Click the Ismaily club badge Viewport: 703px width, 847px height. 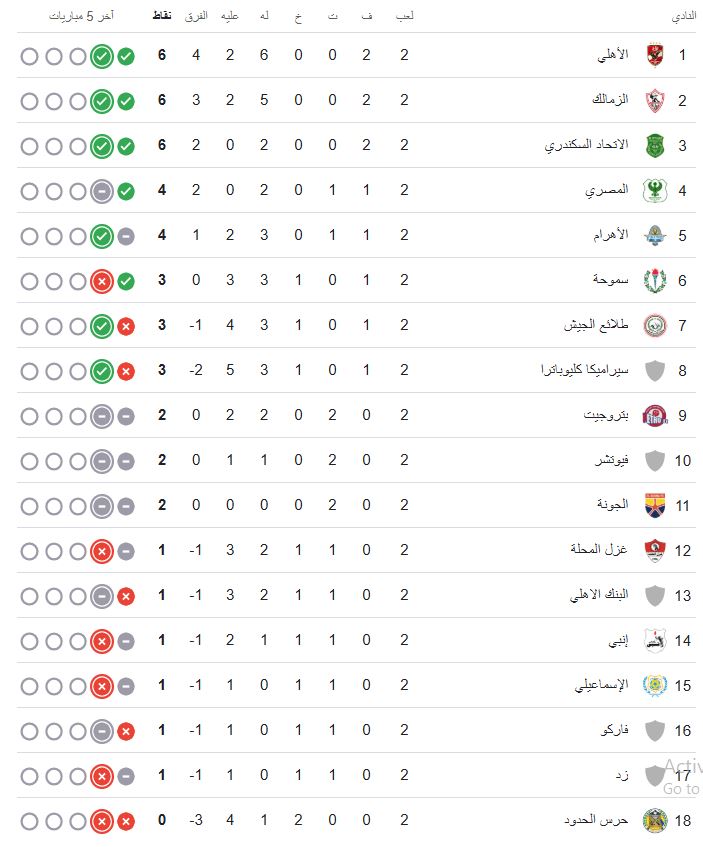click(x=655, y=685)
